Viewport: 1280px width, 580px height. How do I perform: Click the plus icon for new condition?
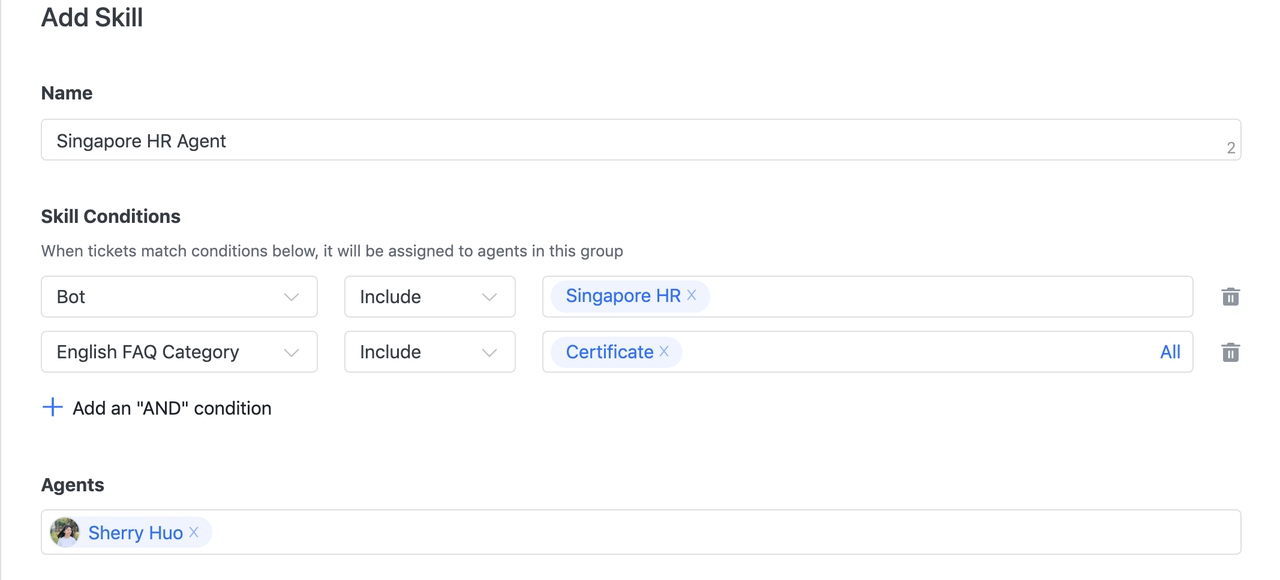[53, 407]
